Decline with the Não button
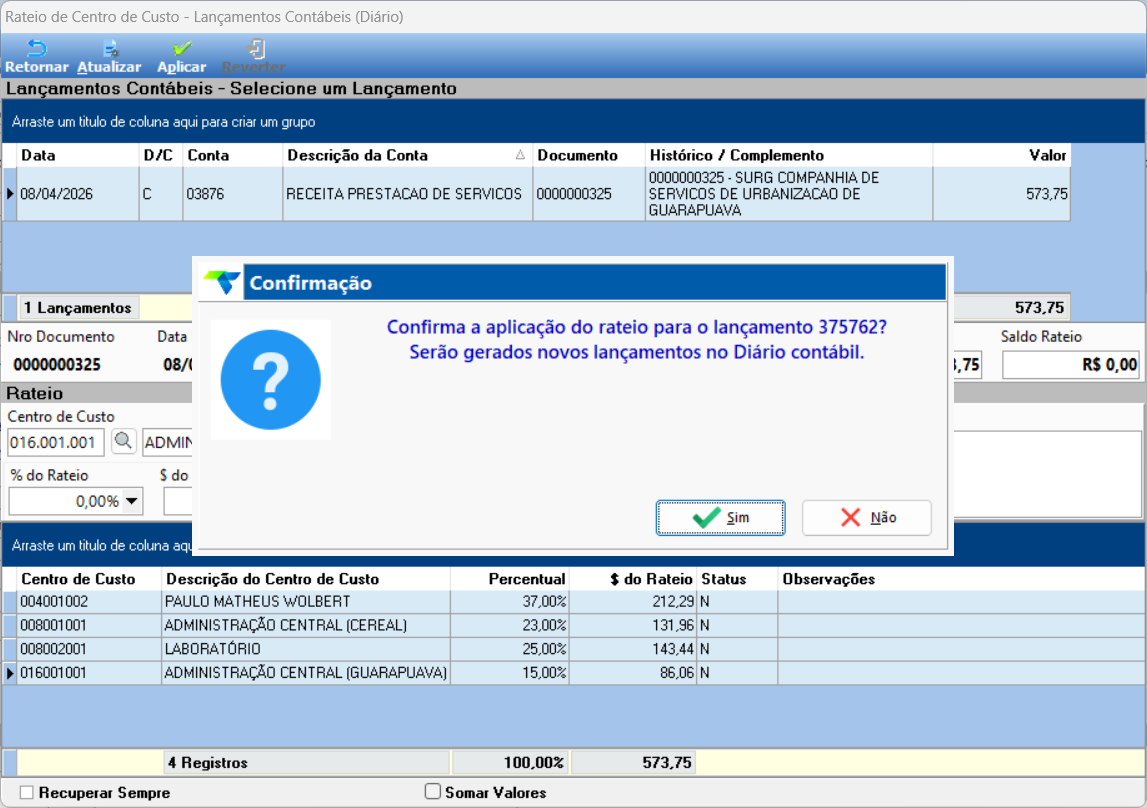The width and height of the screenshot is (1147, 808). coord(867,518)
